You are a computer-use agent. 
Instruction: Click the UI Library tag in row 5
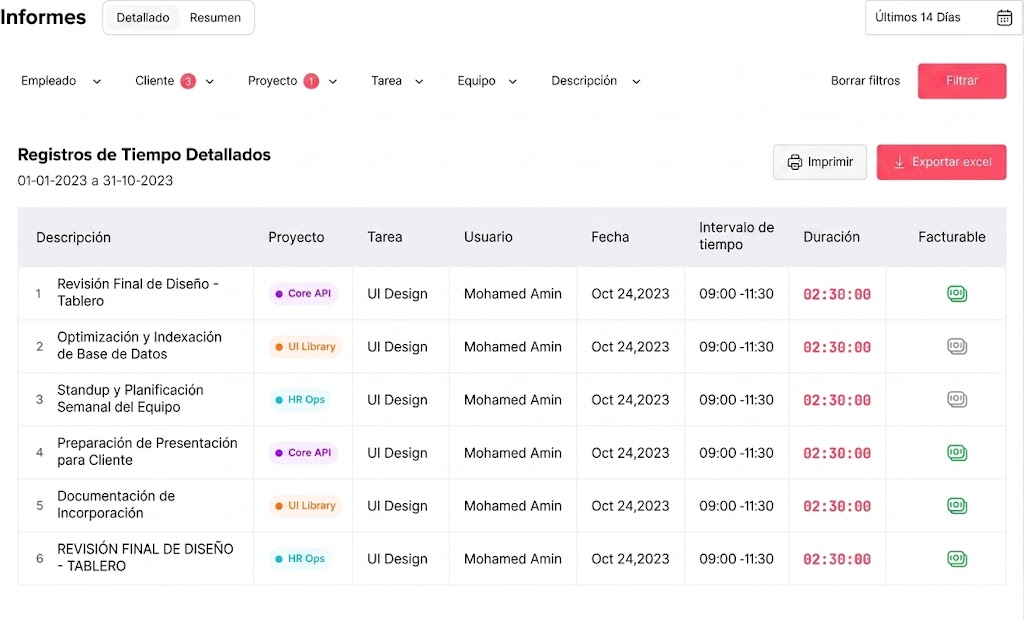point(306,505)
